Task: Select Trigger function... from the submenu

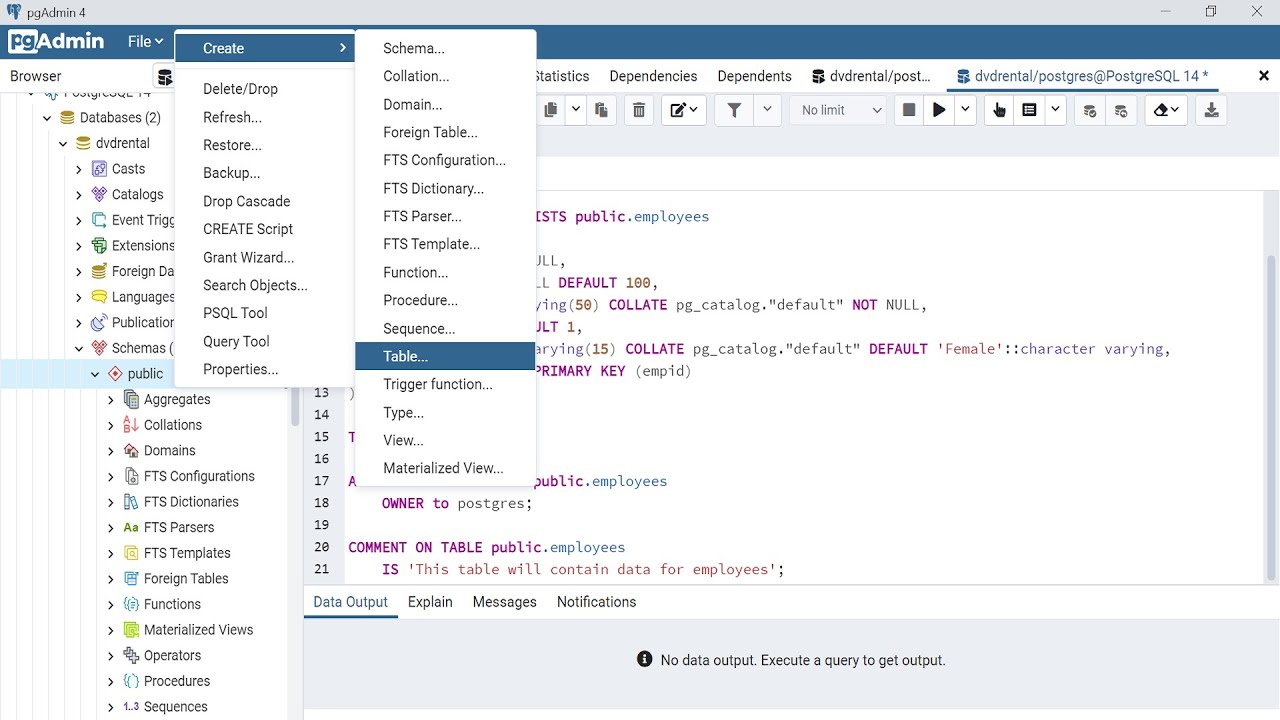Action: (445, 384)
